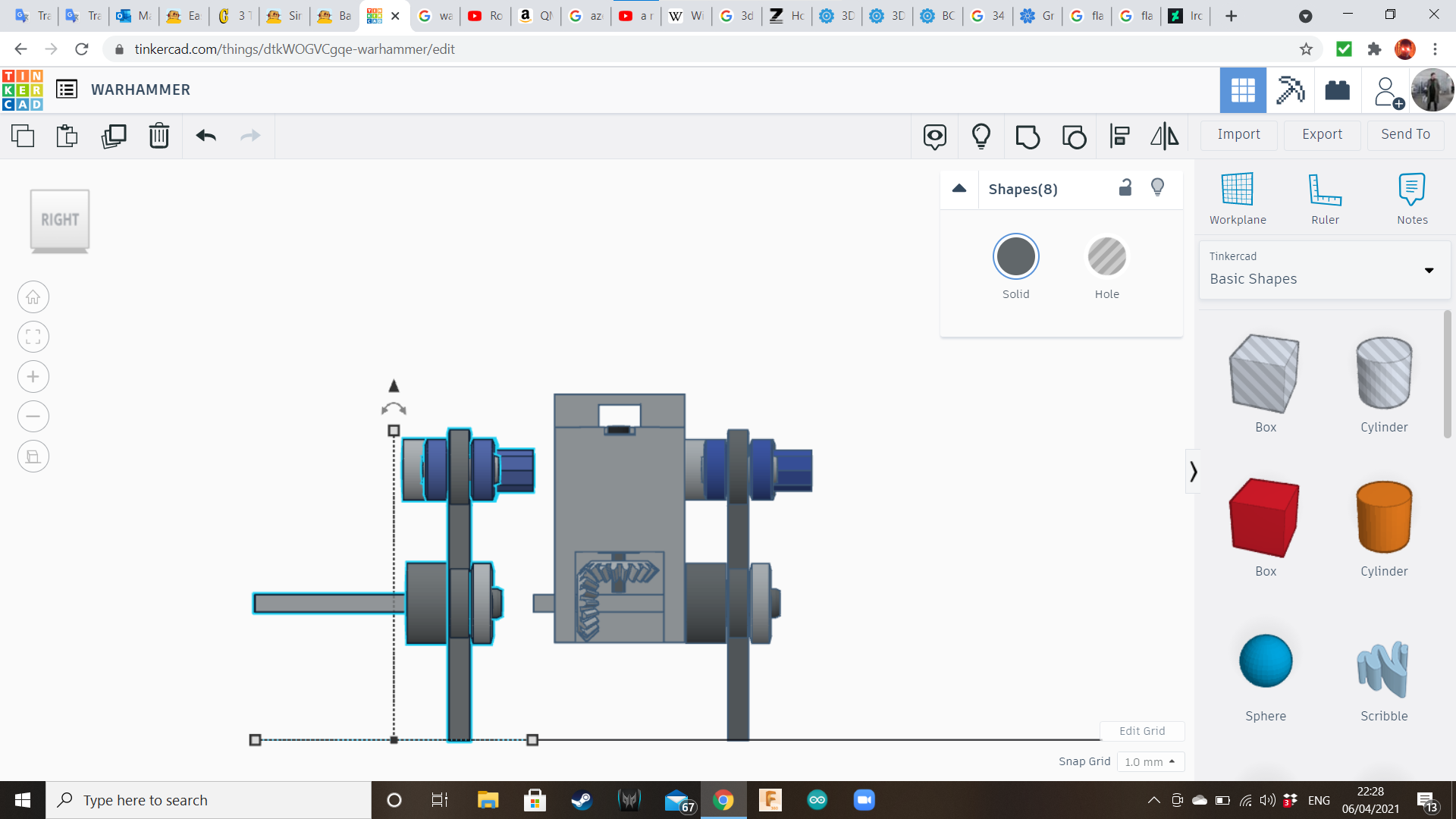Toggle visibility lightbulb in Shapes panel

pos(1158,188)
